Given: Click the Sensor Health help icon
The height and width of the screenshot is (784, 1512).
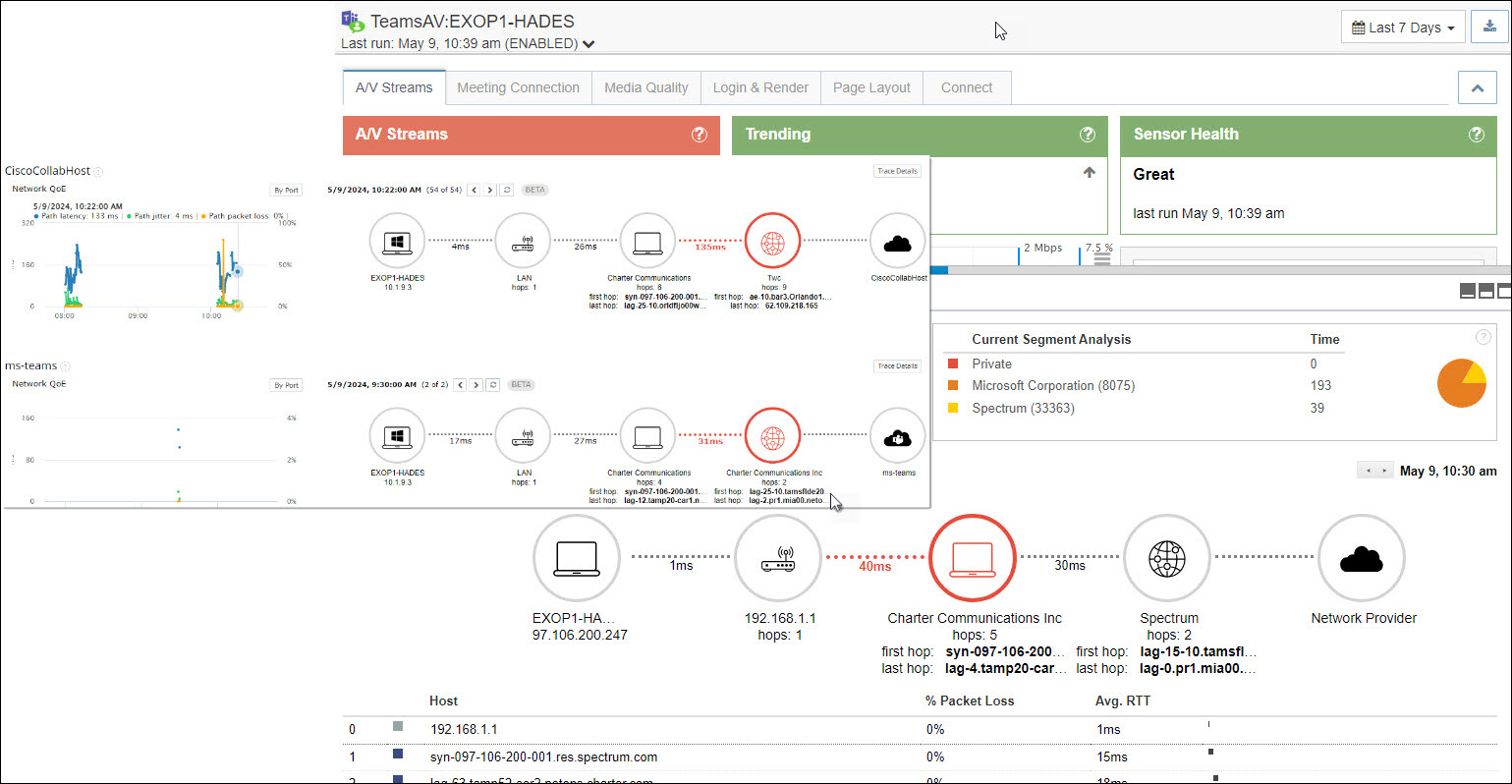Looking at the screenshot, I should pos(1476,135).
